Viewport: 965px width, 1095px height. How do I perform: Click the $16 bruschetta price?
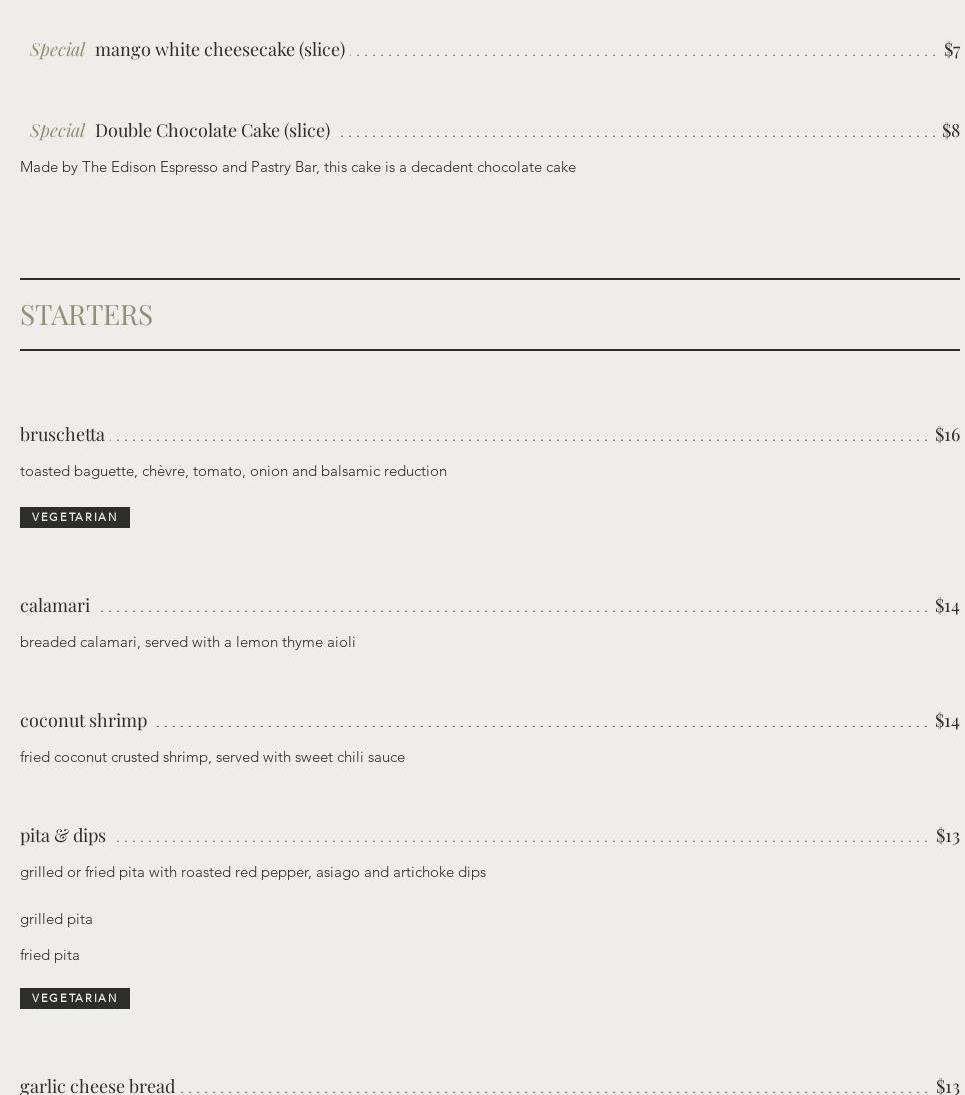[946, 434]
